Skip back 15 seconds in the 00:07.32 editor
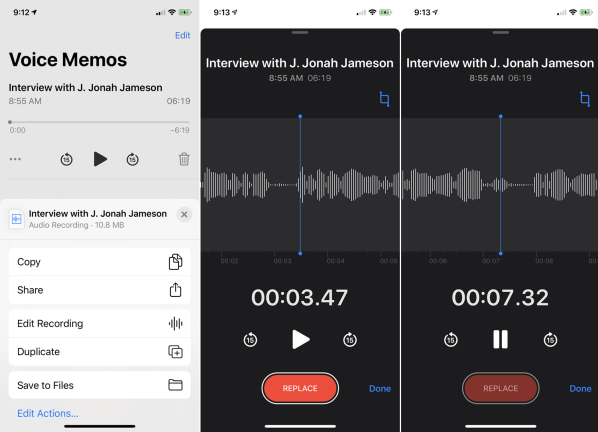This screenshot has width=598, height=432. pyautogui.click(x=450, y=339)
